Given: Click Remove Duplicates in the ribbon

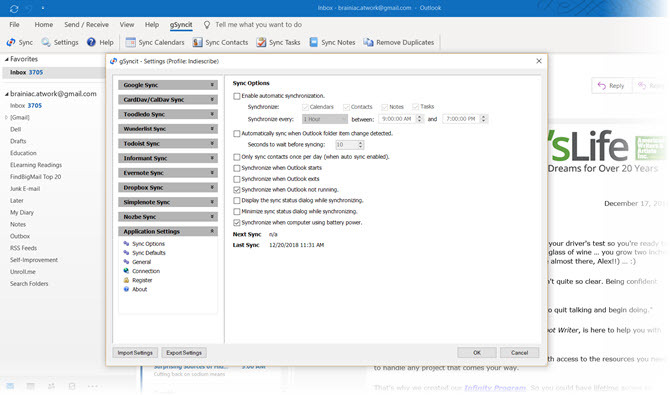Looking at the screenshot, I should tap(399, 42).
